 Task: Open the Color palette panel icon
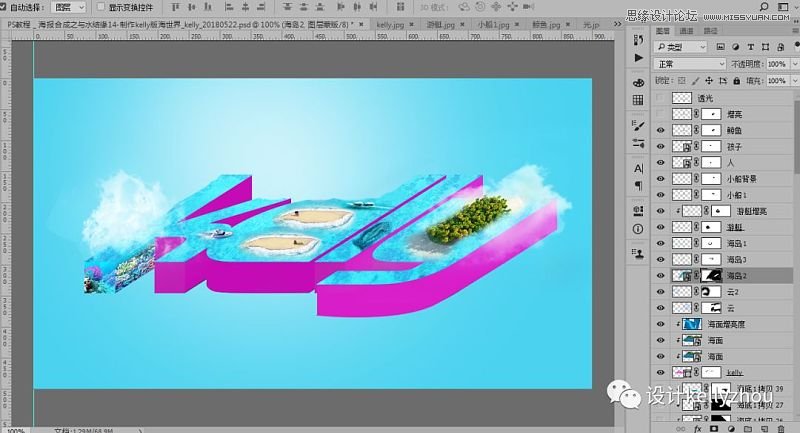(x=638, y=83)
